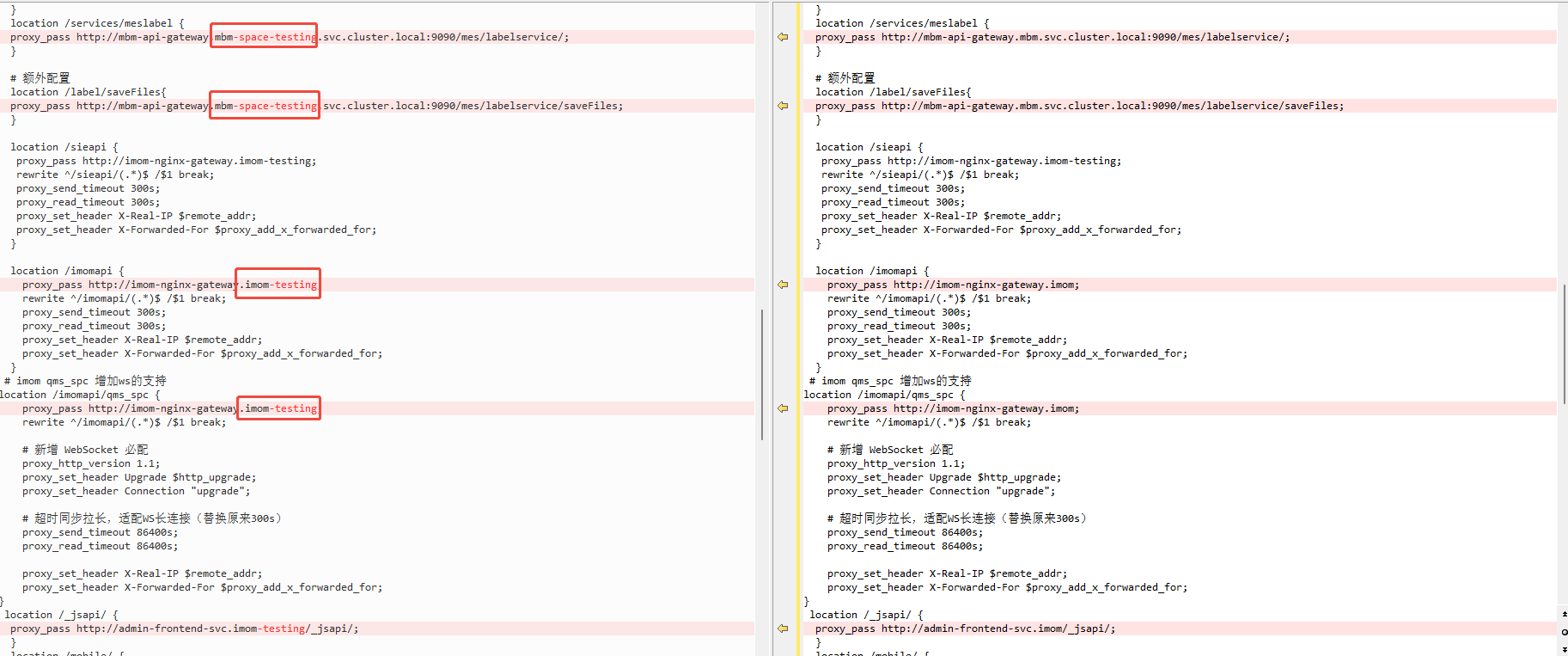Click the boxed mbm-space-testing on the saveFiles line
The image size is (1568, 656).
click(265, 106)
